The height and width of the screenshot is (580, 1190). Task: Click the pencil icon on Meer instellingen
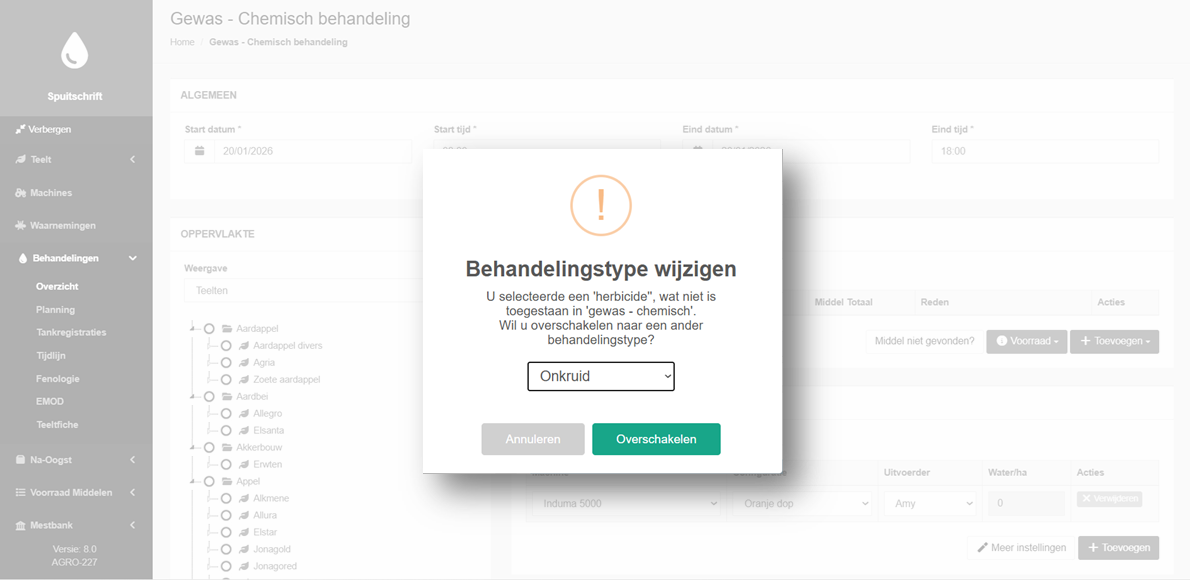pyautogui.click(x=983, y=547)
